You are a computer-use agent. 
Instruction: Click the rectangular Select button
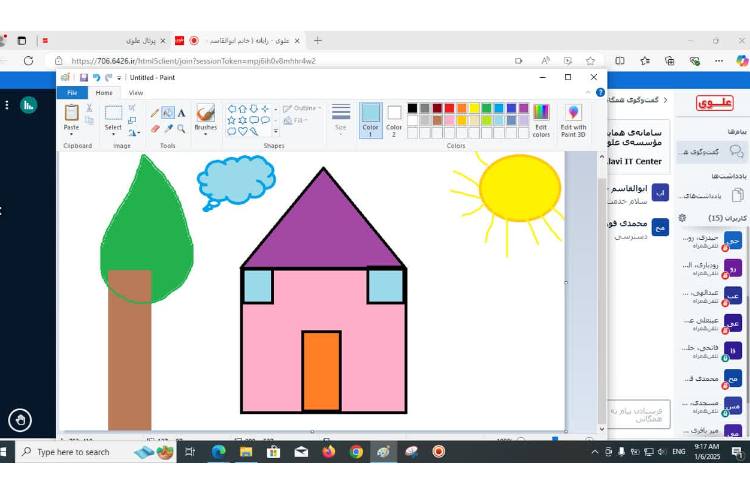coord(113,117)
